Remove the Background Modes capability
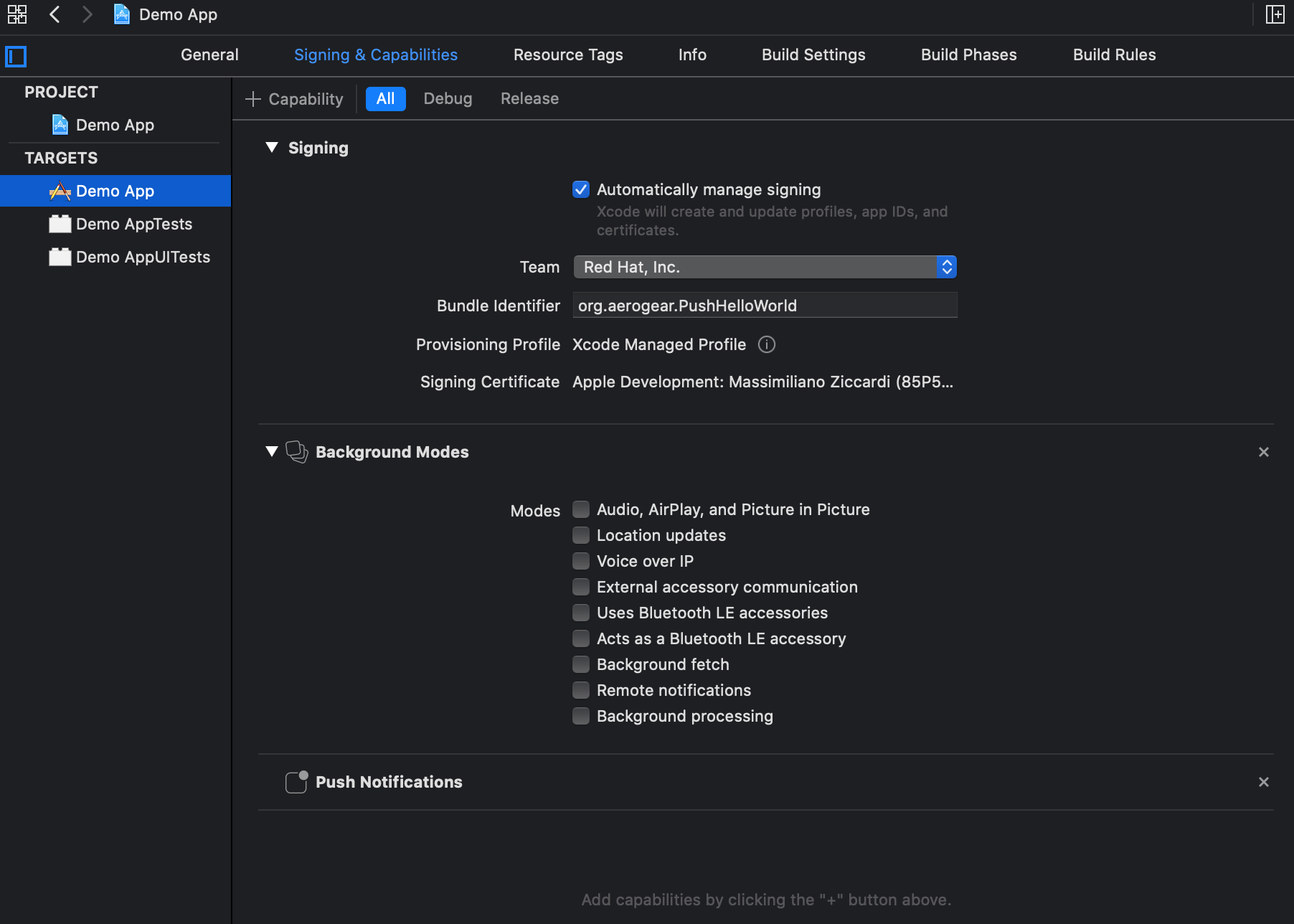Image resolution: width=1294 pixels, height=924 pixels. (x=1264, y=452)
